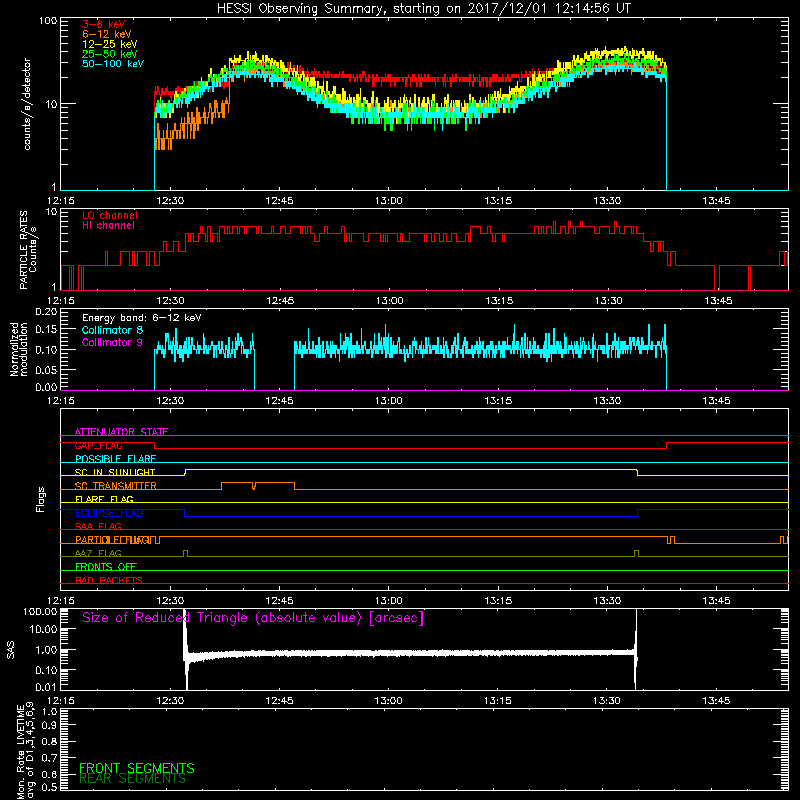The width and height of the screenshot is (800, 800).
Task: Click the "Normalized modulation" axis title
Action: pyautogui.click(x=19, y=349)
